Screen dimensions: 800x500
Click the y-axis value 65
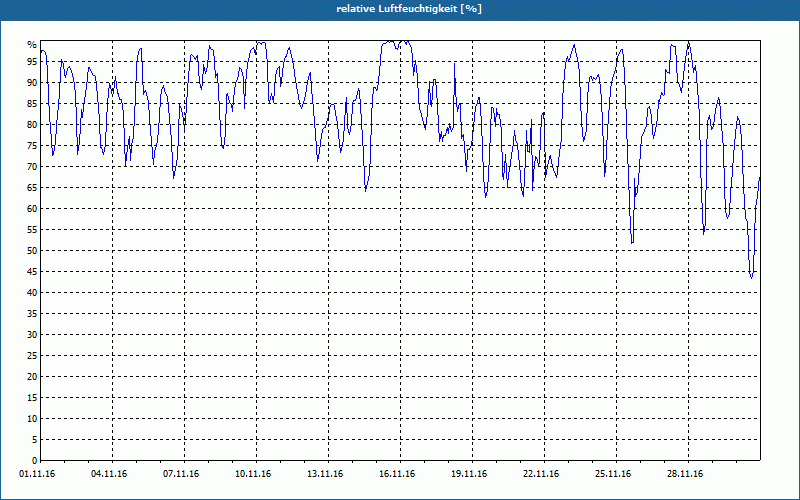point(32,188)
